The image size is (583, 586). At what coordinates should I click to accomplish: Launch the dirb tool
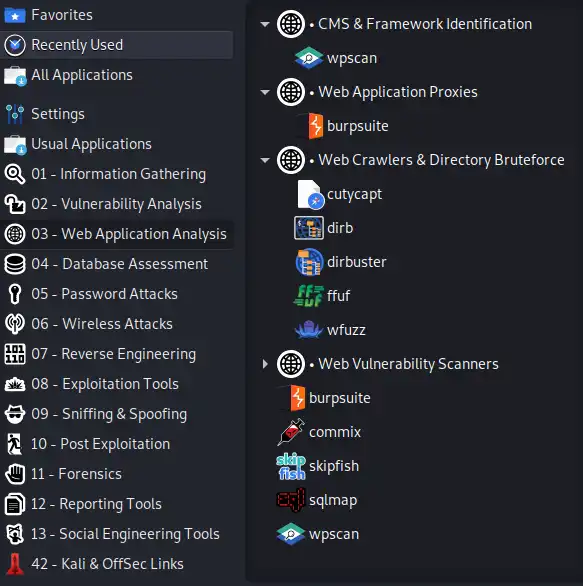(x=324, y=228)
